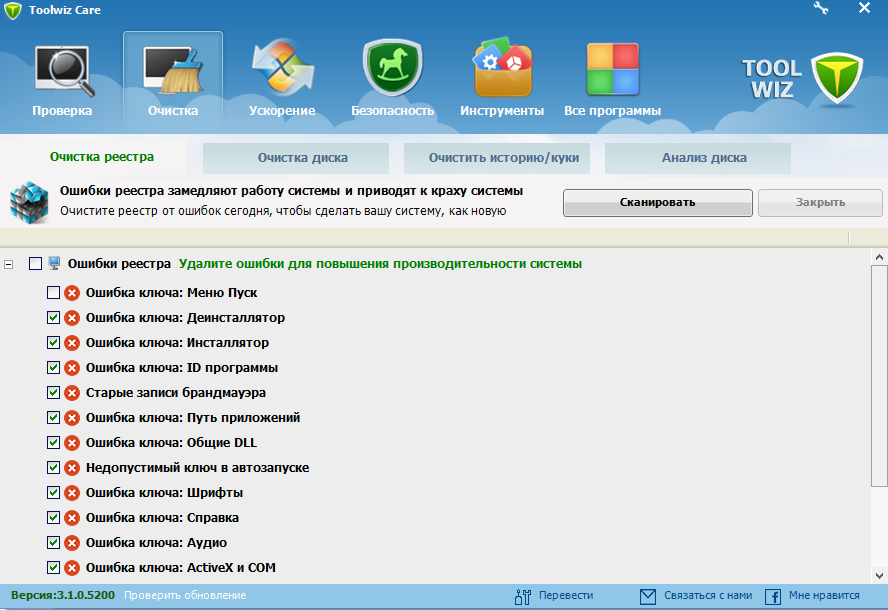Click the wrench settings icon in titlebar

tap(822, 8)
